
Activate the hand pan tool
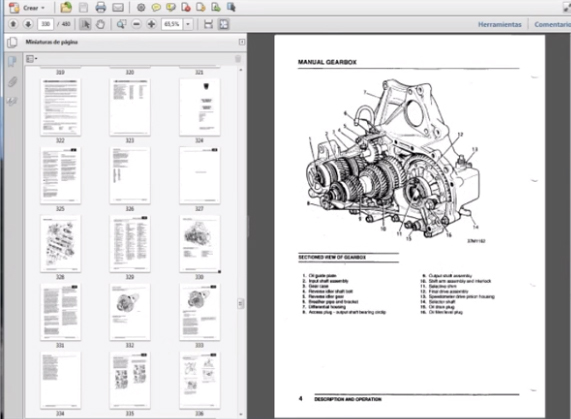[x=100, y=24]
